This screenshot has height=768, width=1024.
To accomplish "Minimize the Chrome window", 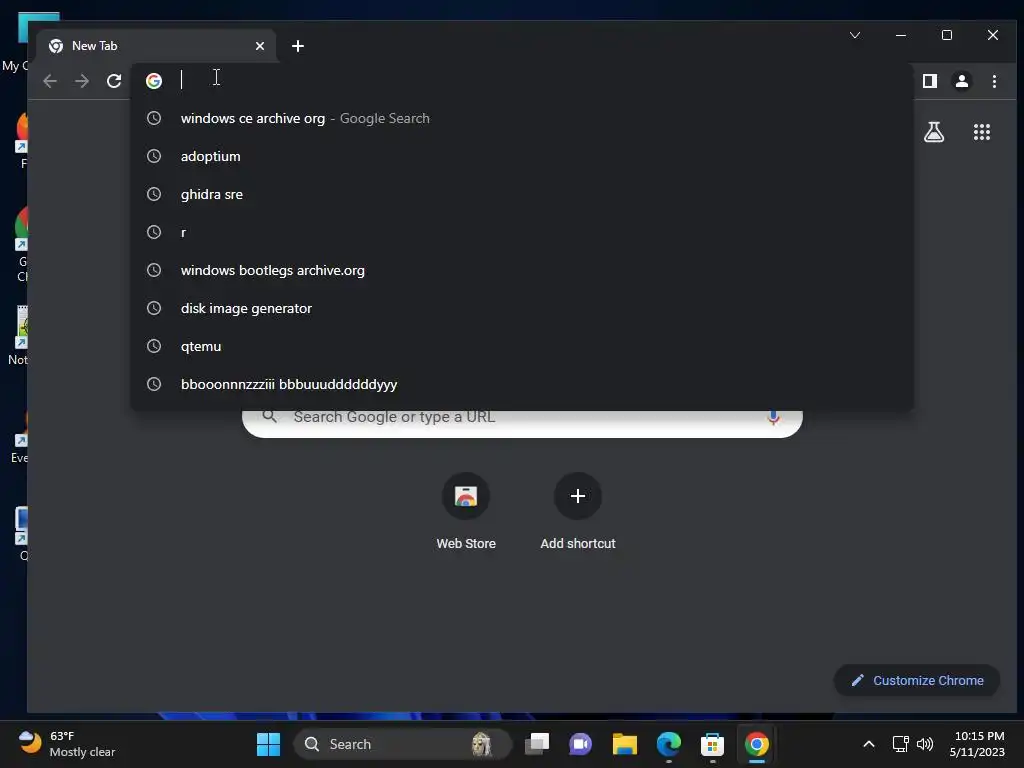I will tap(901, 35).
